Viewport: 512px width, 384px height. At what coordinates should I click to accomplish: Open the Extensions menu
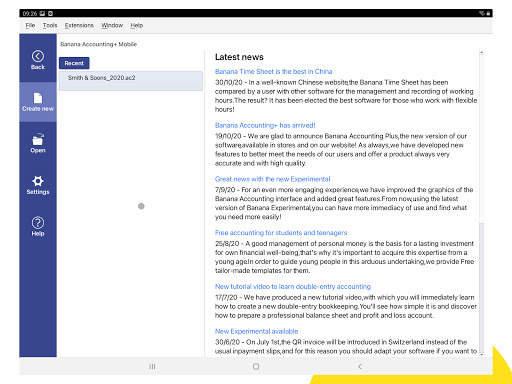[79, 25]
